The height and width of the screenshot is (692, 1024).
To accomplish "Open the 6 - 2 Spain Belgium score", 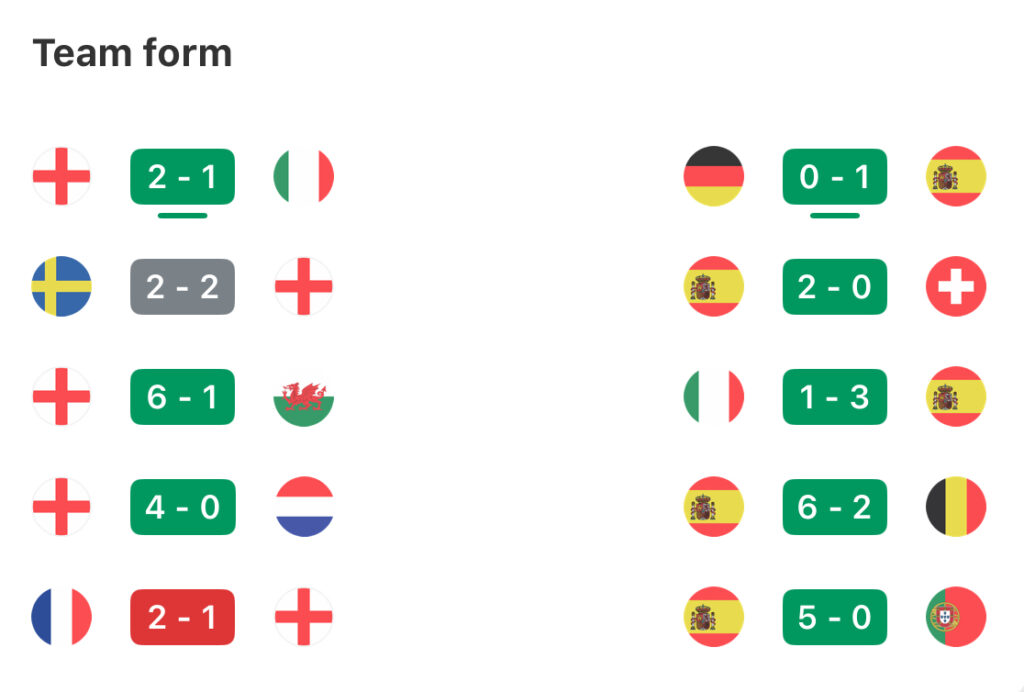I will [835, 507].
